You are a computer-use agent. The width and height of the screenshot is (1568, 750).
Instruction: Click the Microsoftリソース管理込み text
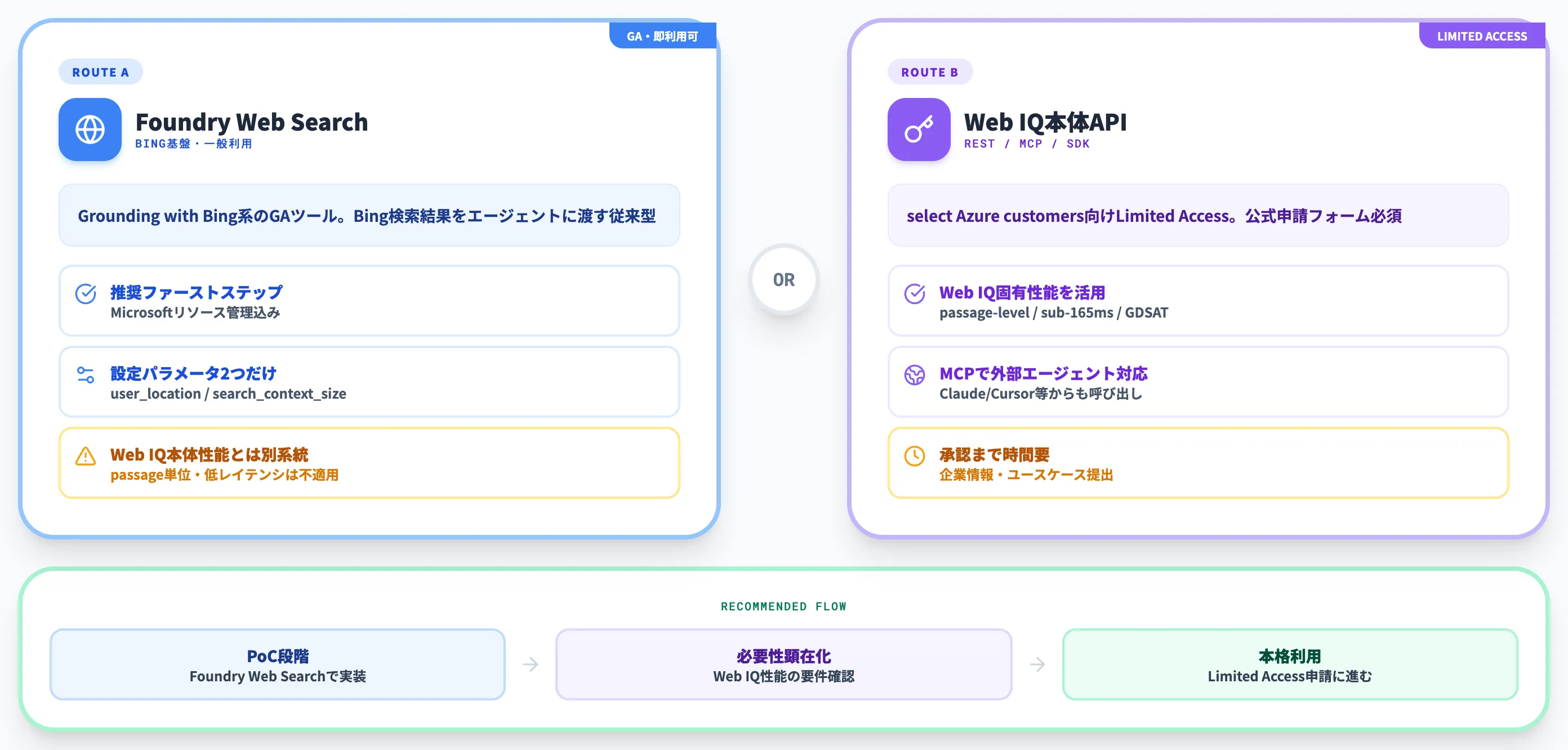pyautogui.click(x=195, y=313)
